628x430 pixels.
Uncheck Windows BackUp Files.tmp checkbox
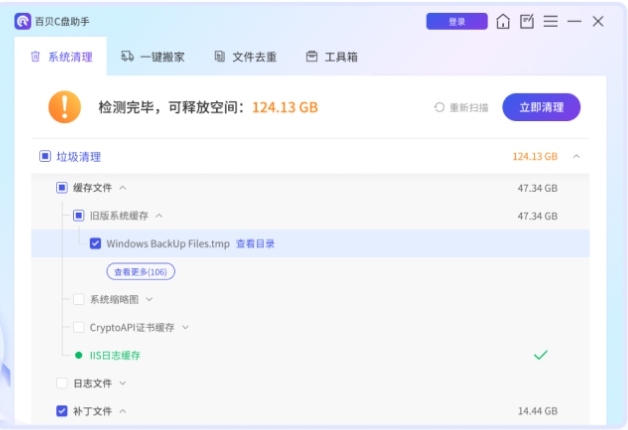(x=95, y=243)
